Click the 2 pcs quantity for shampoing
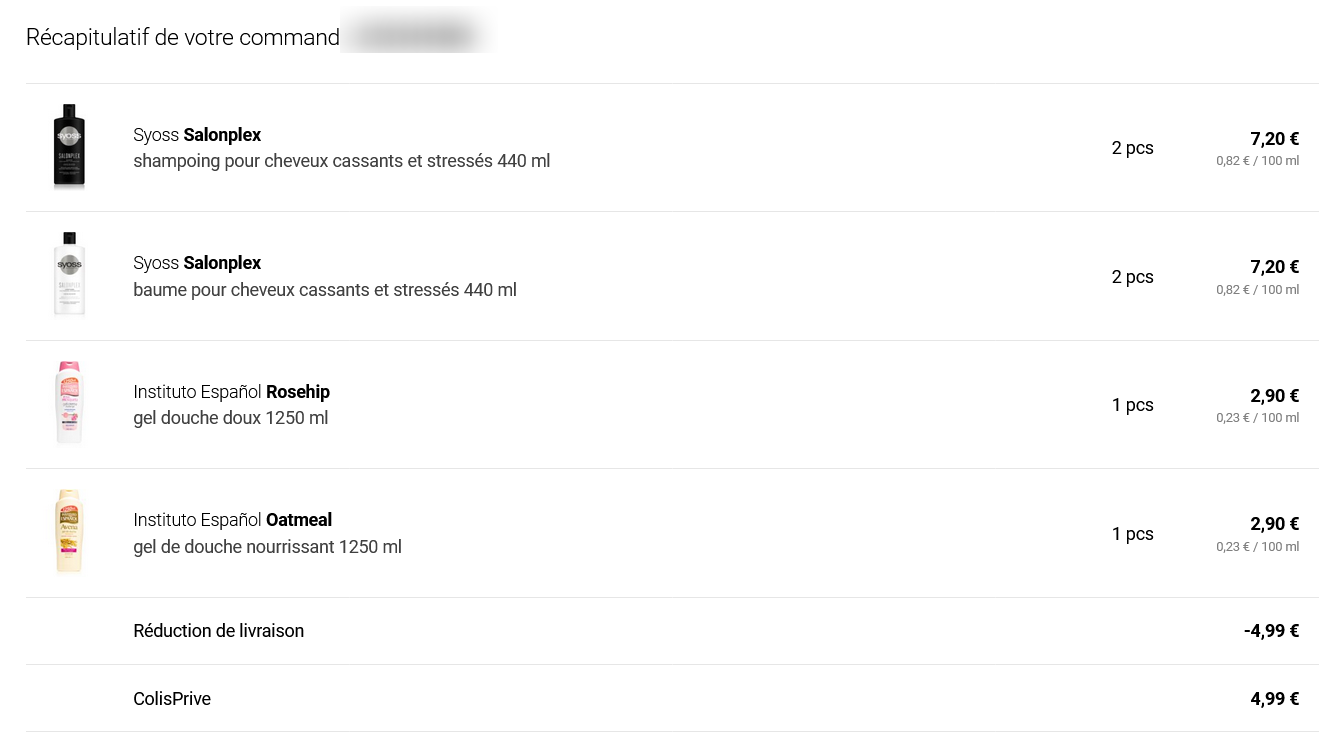Image resolution: width=1340 pixels, height=738 pixels. click(x=1132, y=148)
